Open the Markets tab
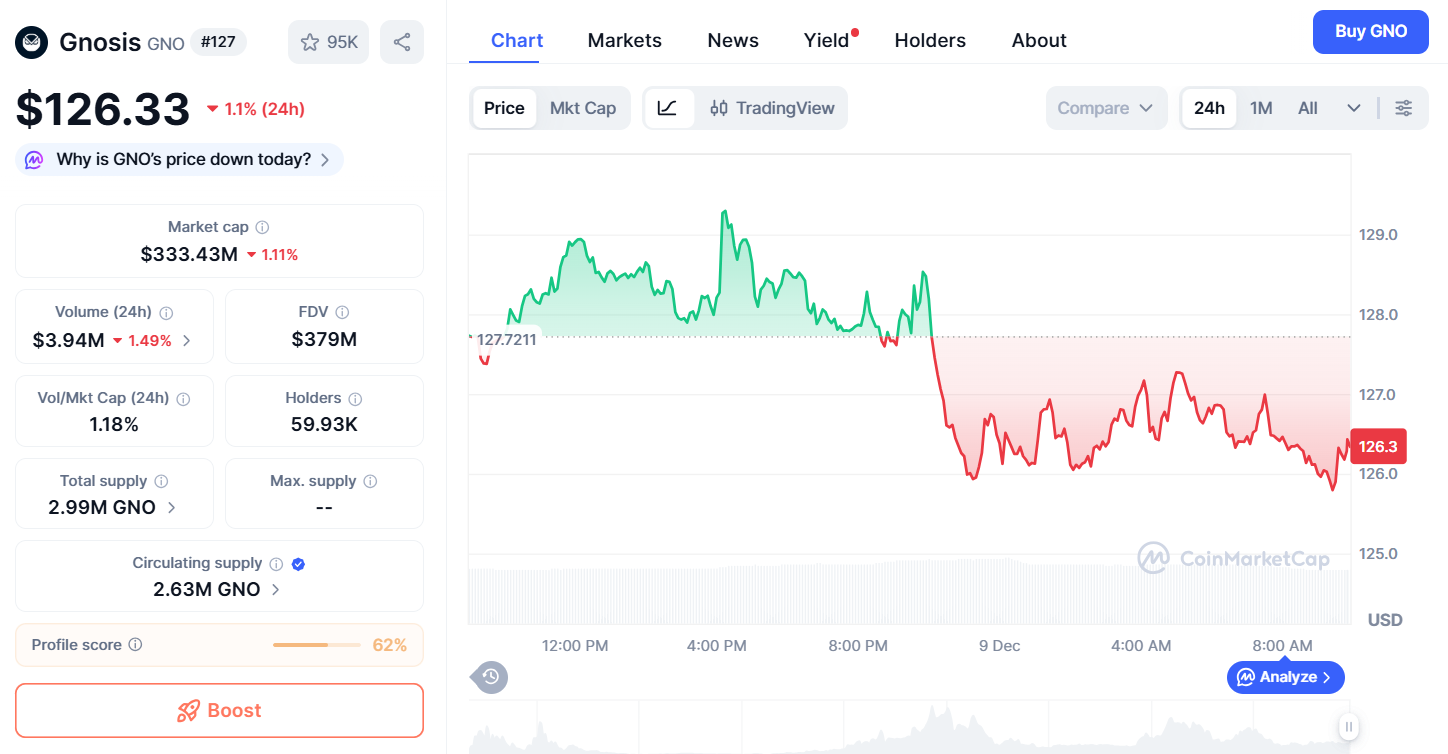The width and height of the screenshot is (1448, 754). tap(624, 40)
